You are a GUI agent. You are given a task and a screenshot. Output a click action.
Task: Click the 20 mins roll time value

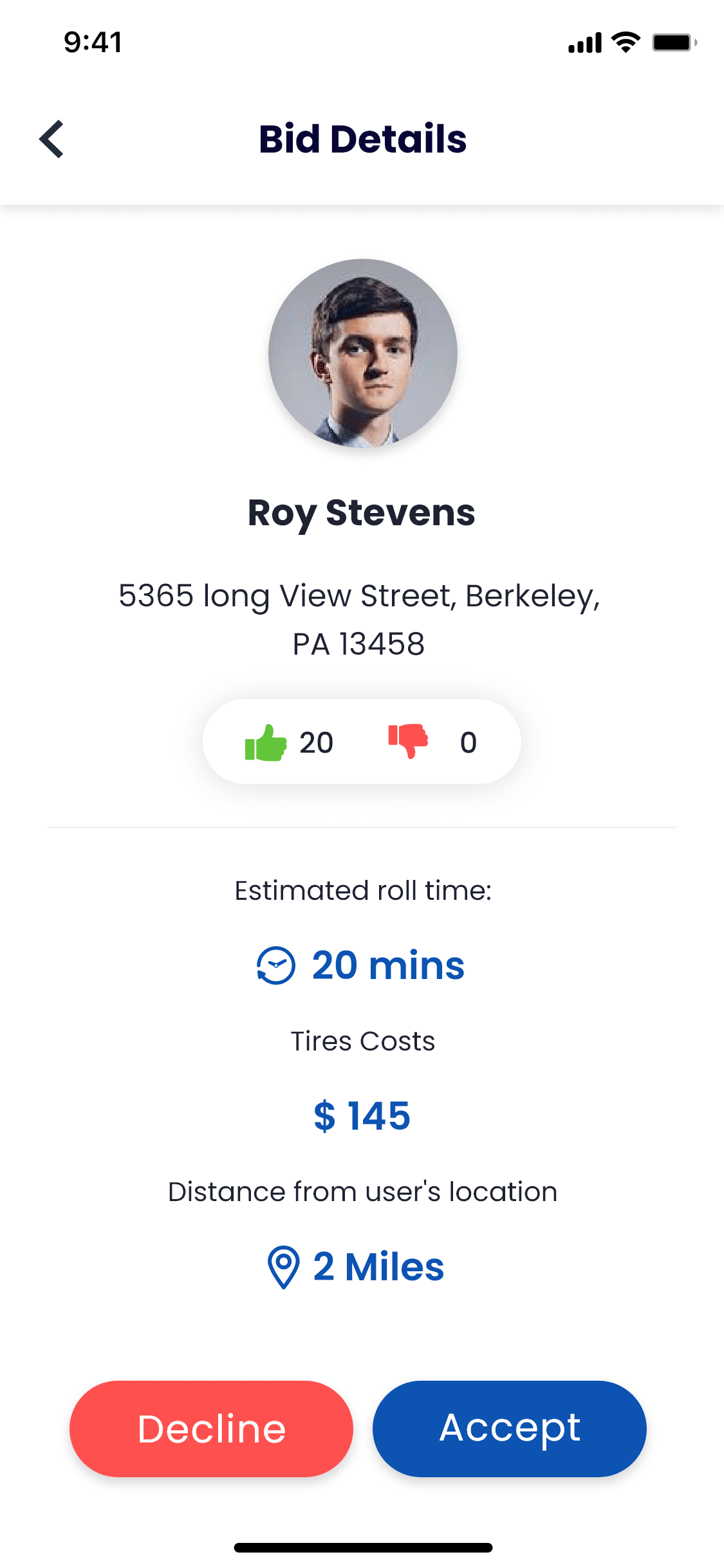coord(388,966)
